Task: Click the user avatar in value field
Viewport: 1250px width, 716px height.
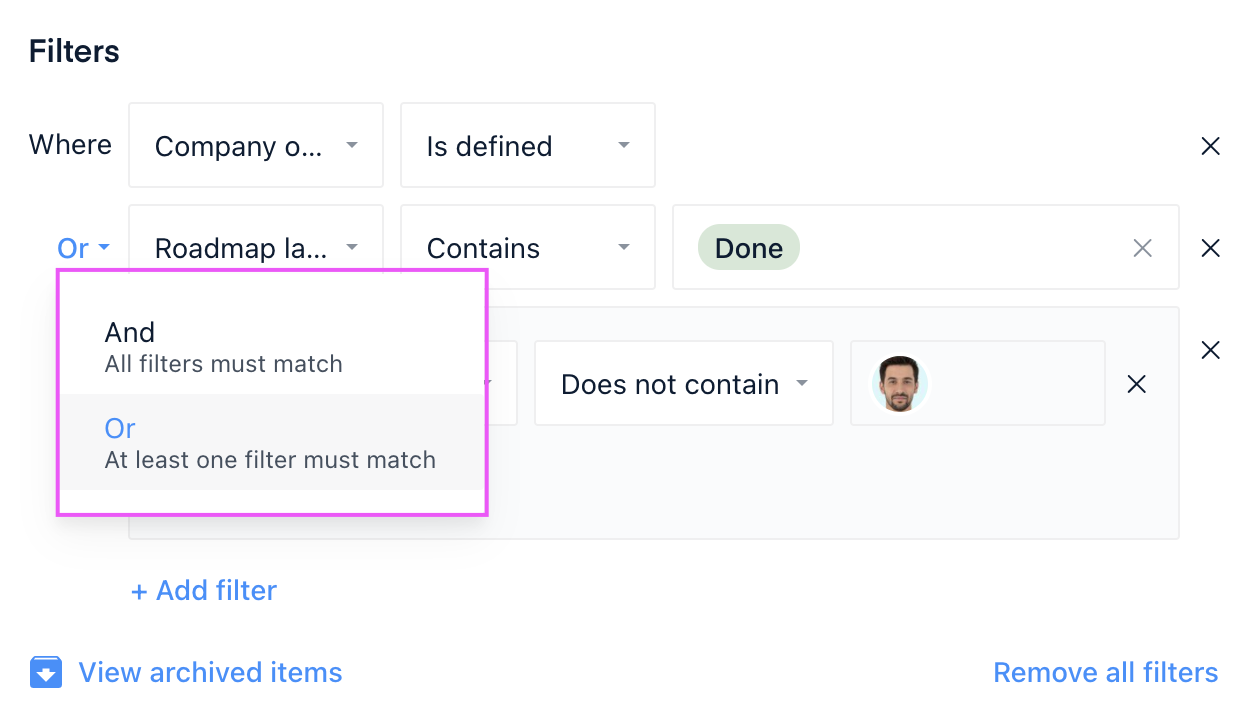Action: click(900, 384)
